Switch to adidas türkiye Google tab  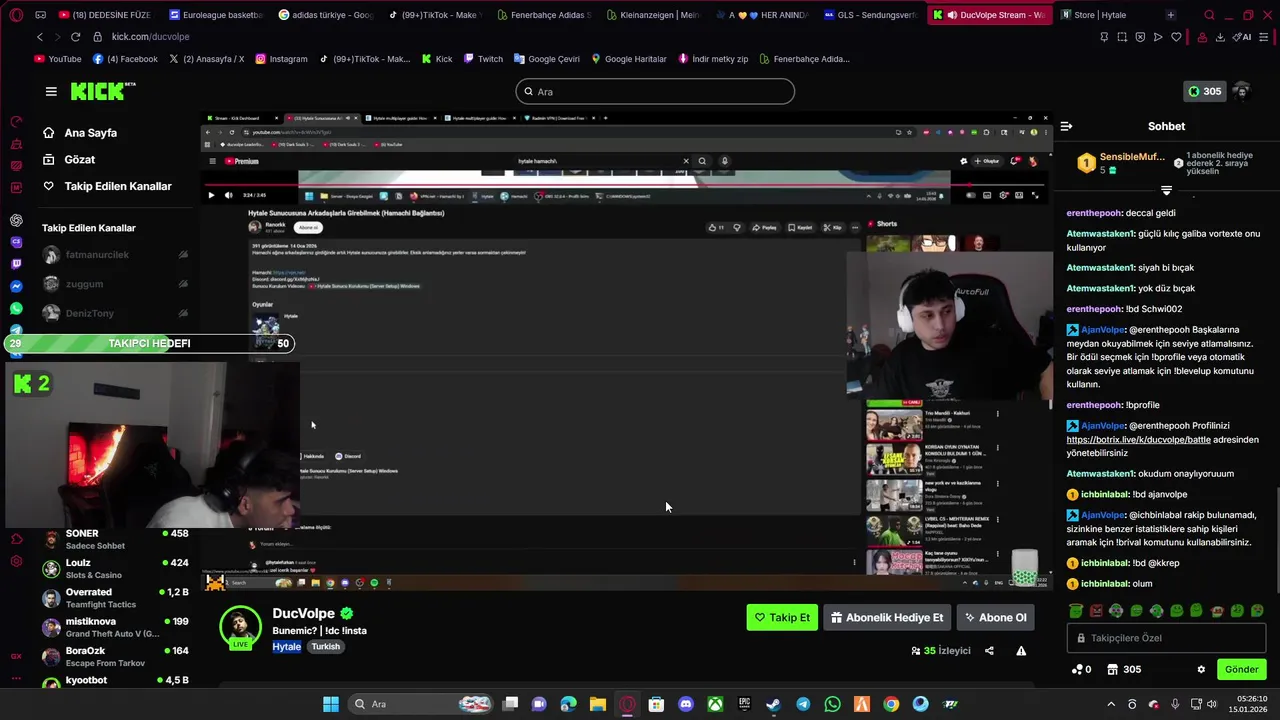click(x=326, y=15)
